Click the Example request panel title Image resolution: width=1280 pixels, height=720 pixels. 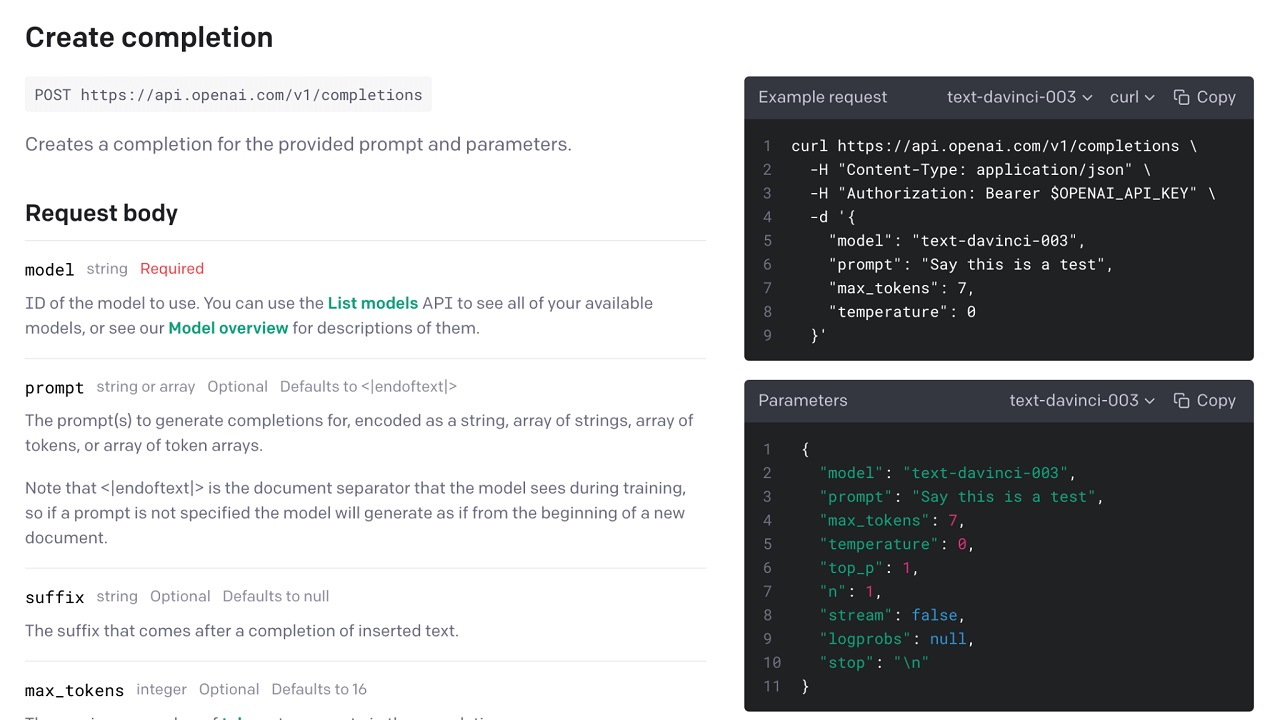822,97
